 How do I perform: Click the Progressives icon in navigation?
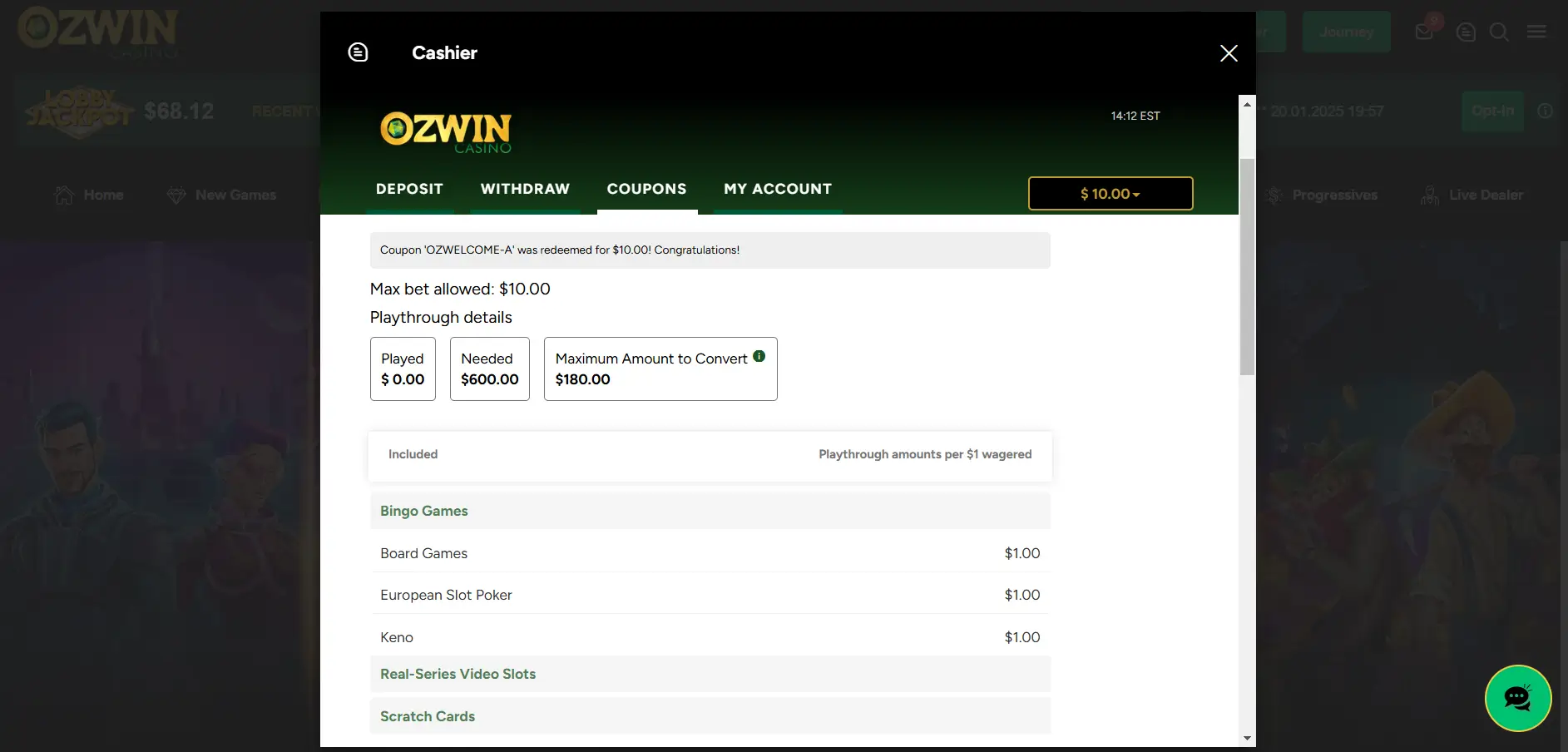pyautogui.click(x=1274, y=195)
